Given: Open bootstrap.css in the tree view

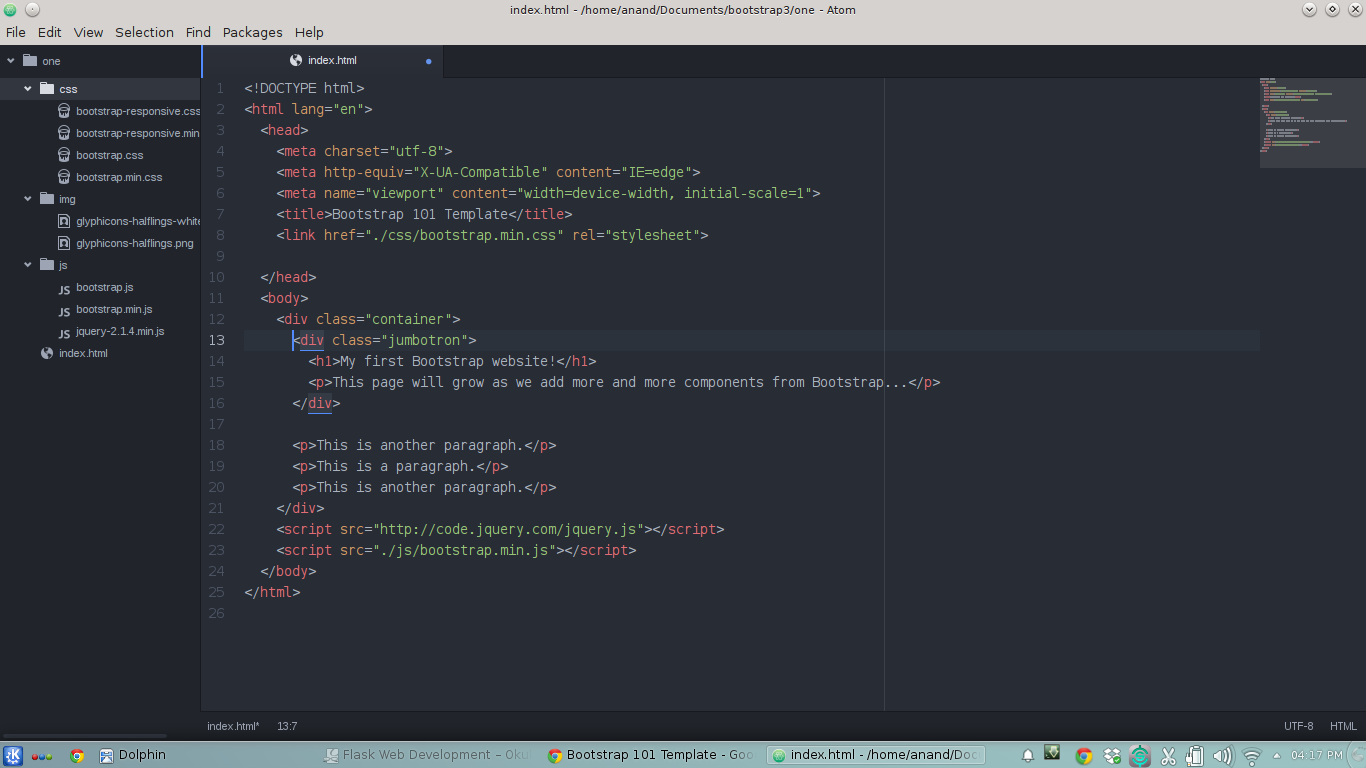Looking at the screenshot, I should tap(110, 155).
